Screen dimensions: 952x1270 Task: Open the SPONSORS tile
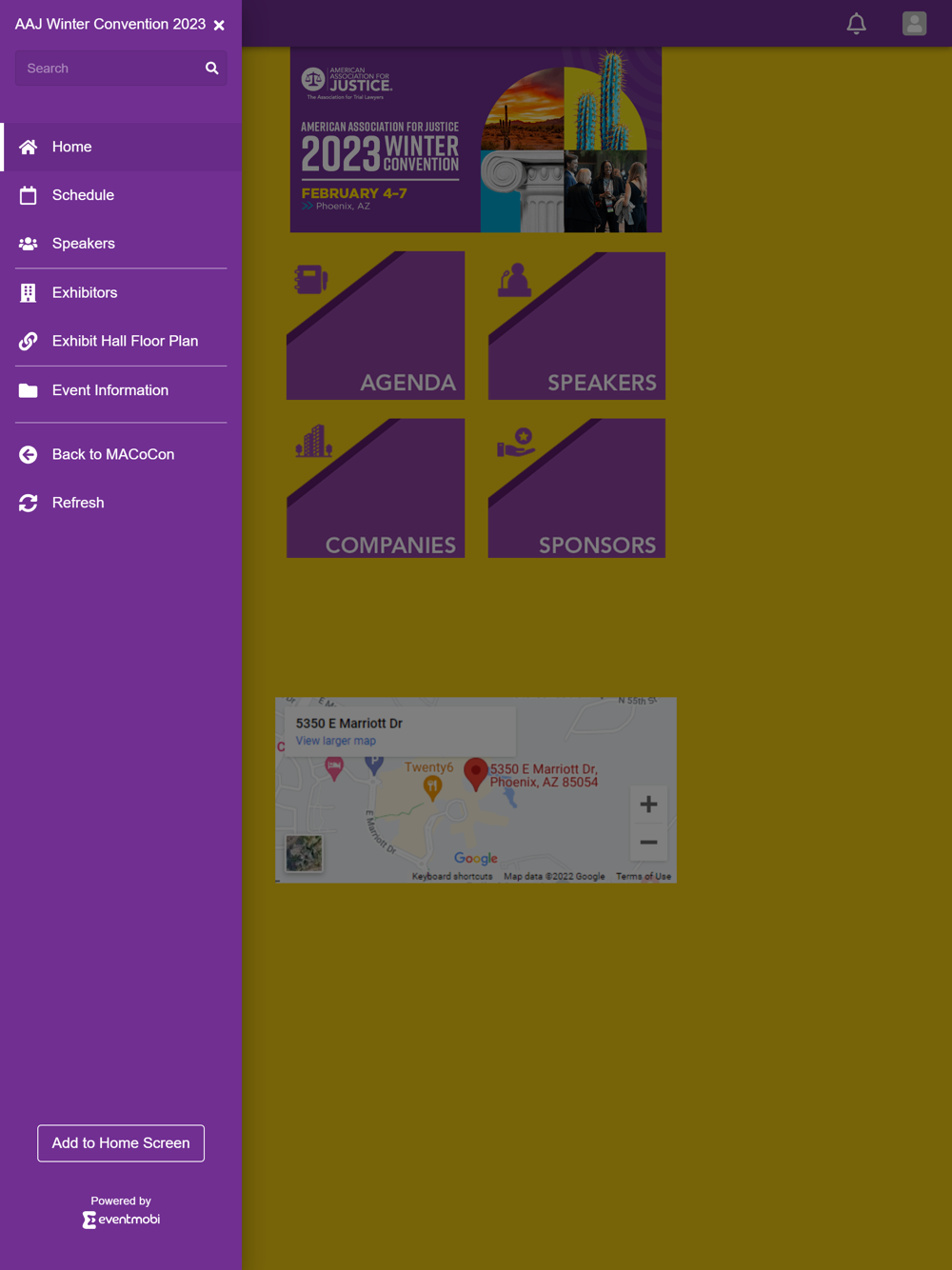577,488
